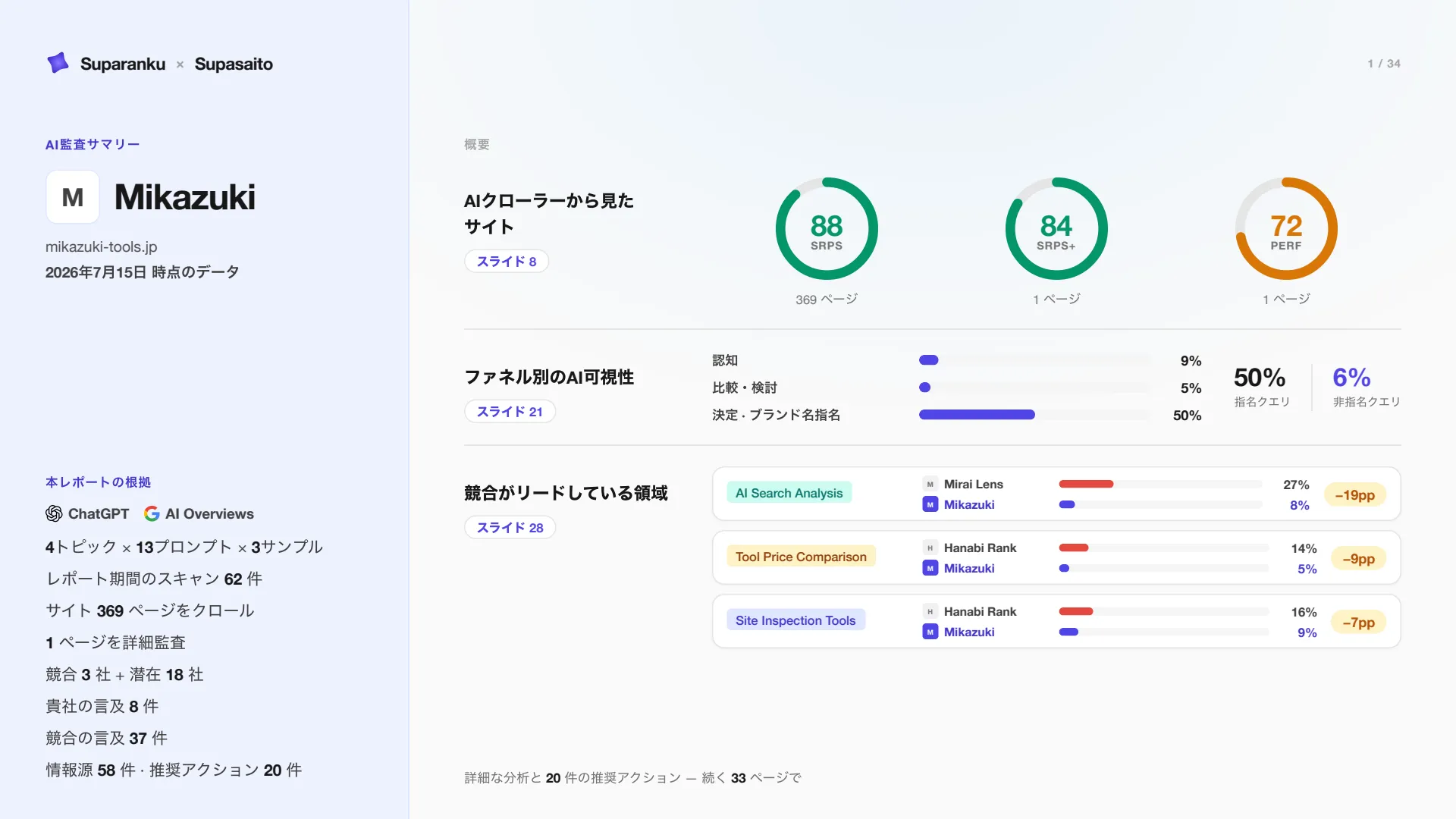Select the AI Search Analysis tag
The height and width of the screenshot is (819, 1456).
(x=789, y=493)
